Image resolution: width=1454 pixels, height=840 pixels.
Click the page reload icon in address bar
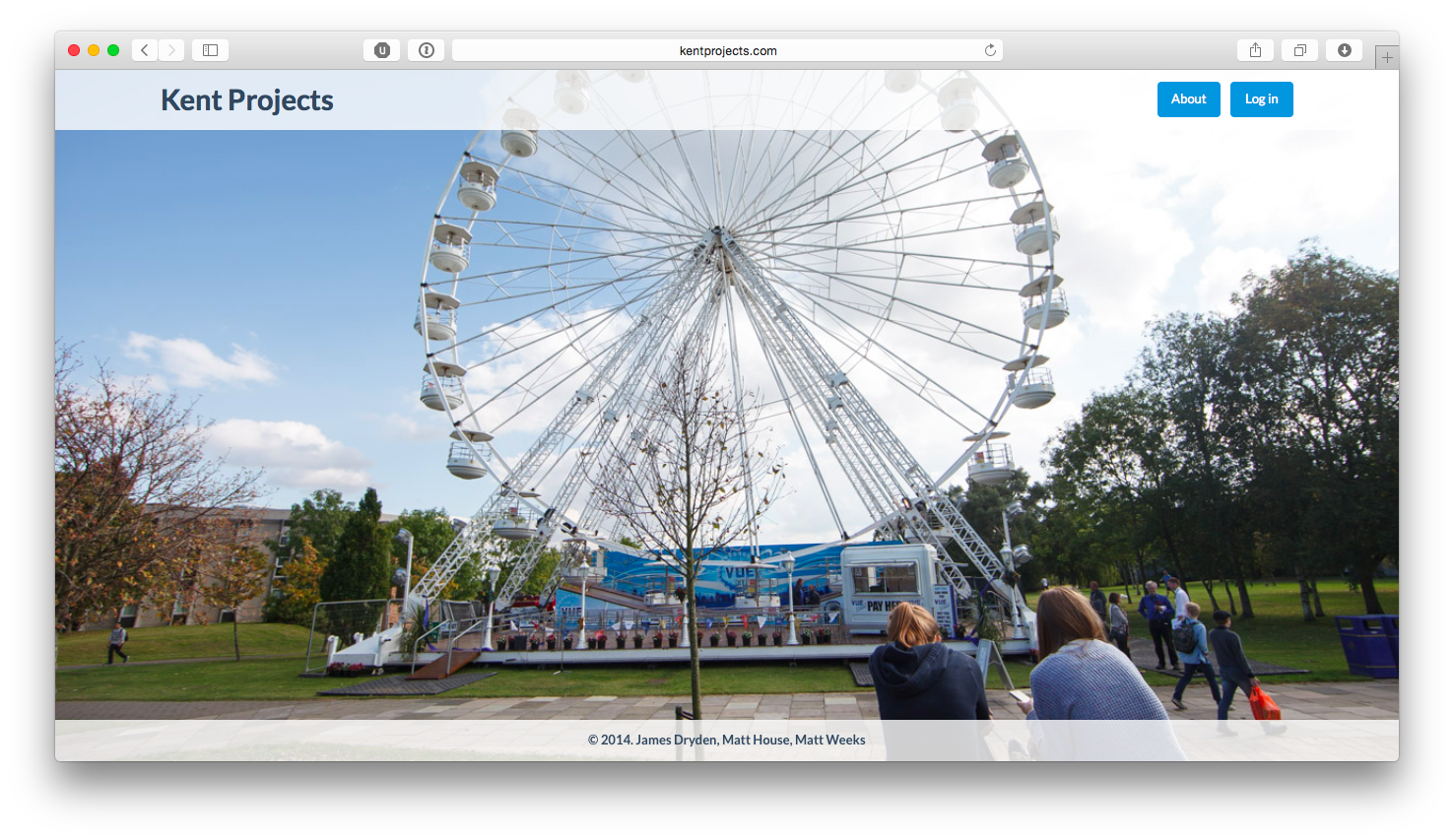990,50
